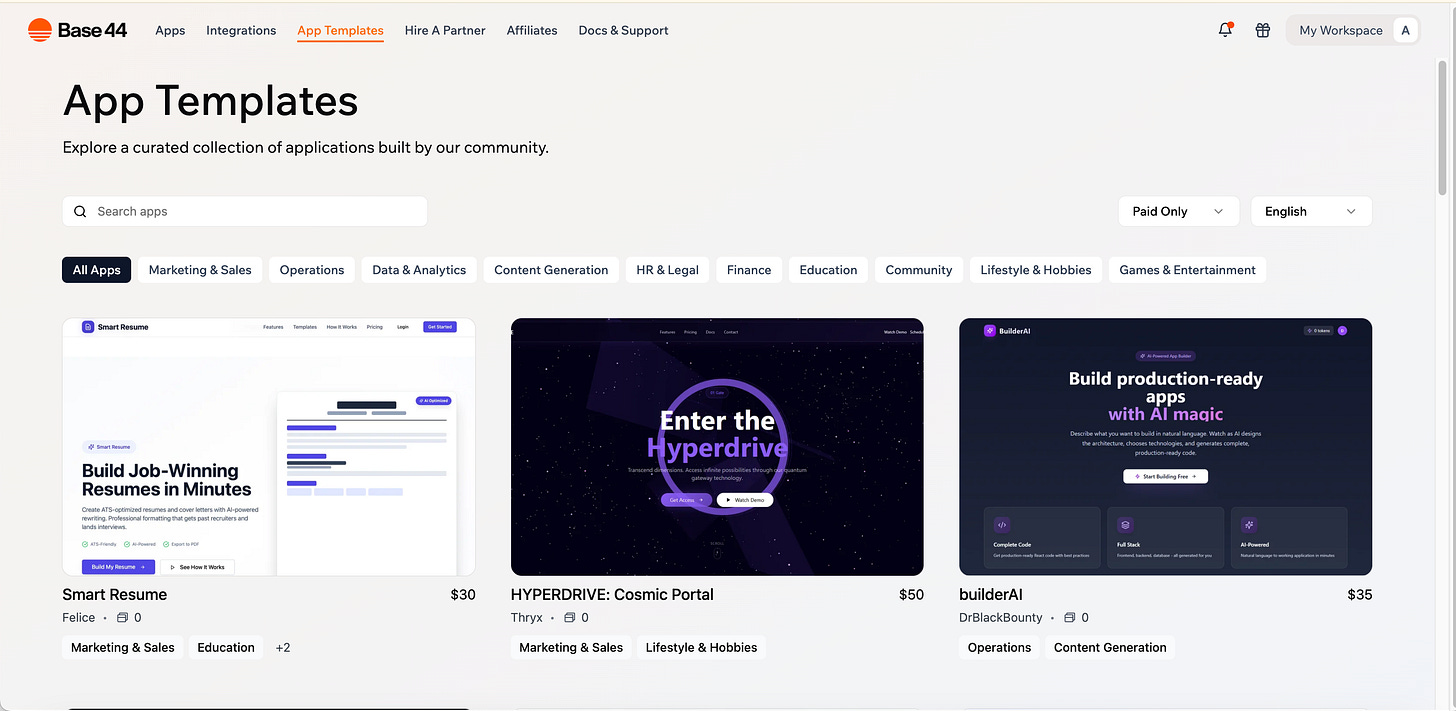Filter by Marketing & Sales category chip
The image size is (1456, 711).
click(200, 270)
